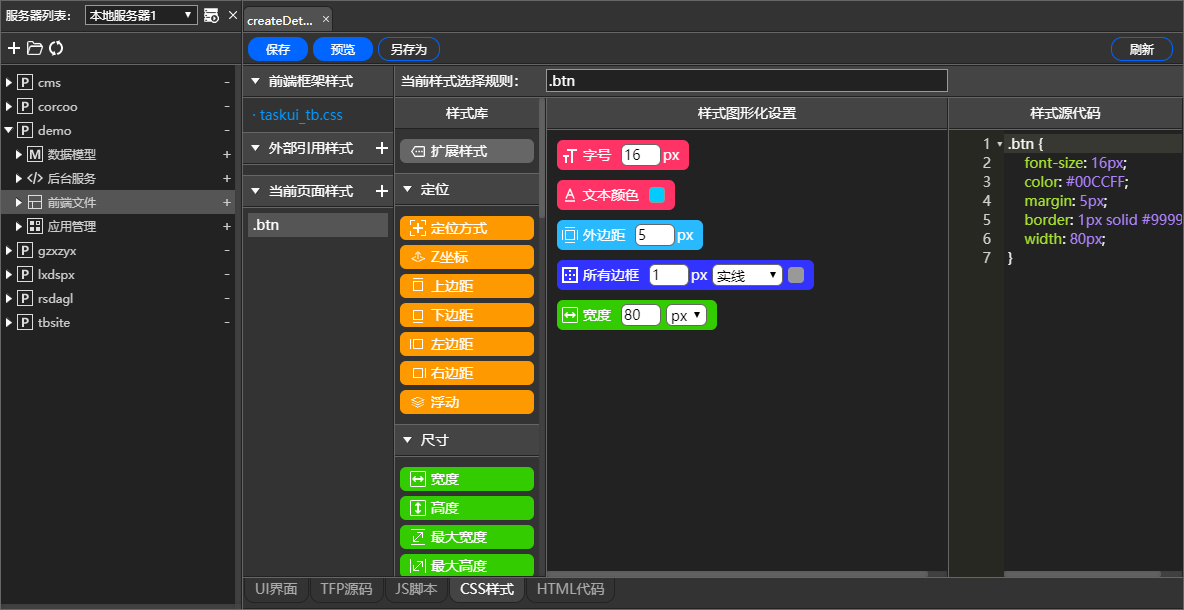Collapse the demo project node
Screen dimensions: 1184x610
pos(8,130)
